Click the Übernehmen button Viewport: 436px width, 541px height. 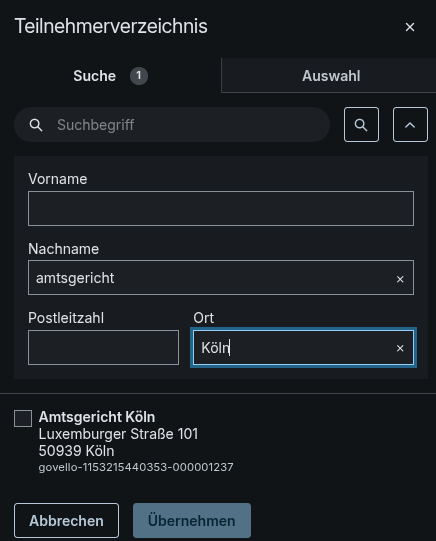192,520
